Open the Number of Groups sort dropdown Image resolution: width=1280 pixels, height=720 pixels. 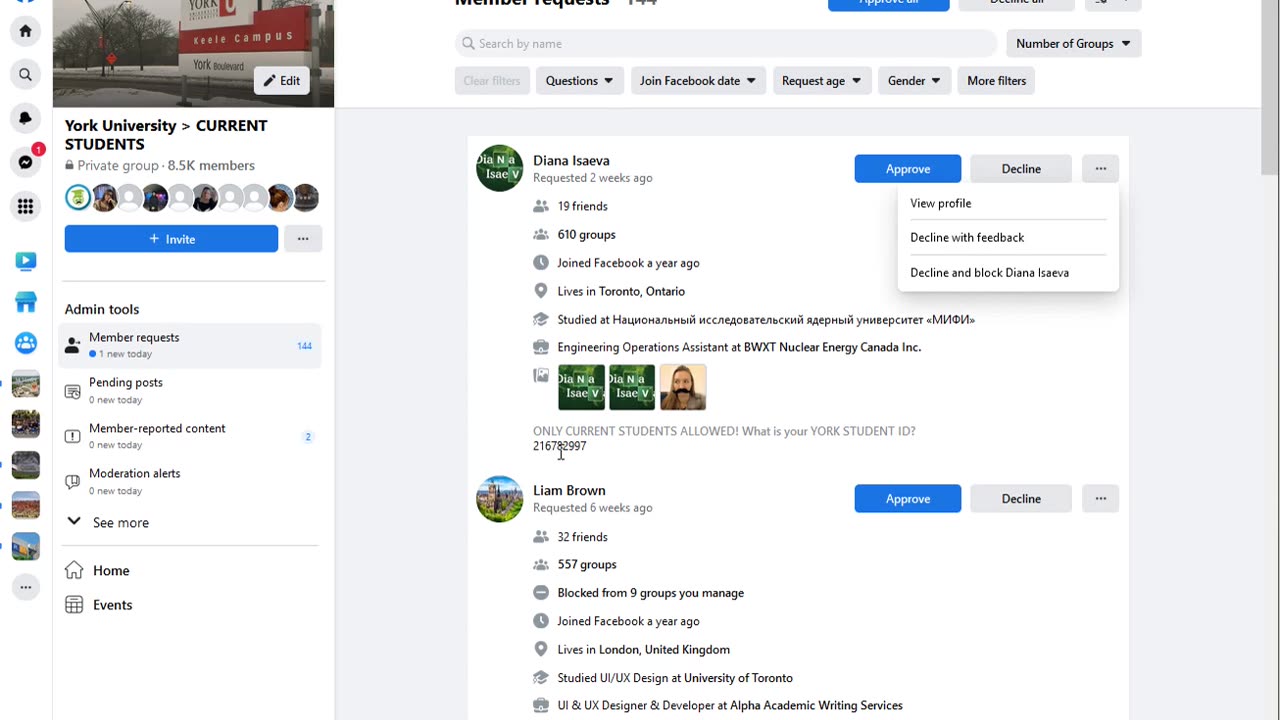click(1073, 44)
